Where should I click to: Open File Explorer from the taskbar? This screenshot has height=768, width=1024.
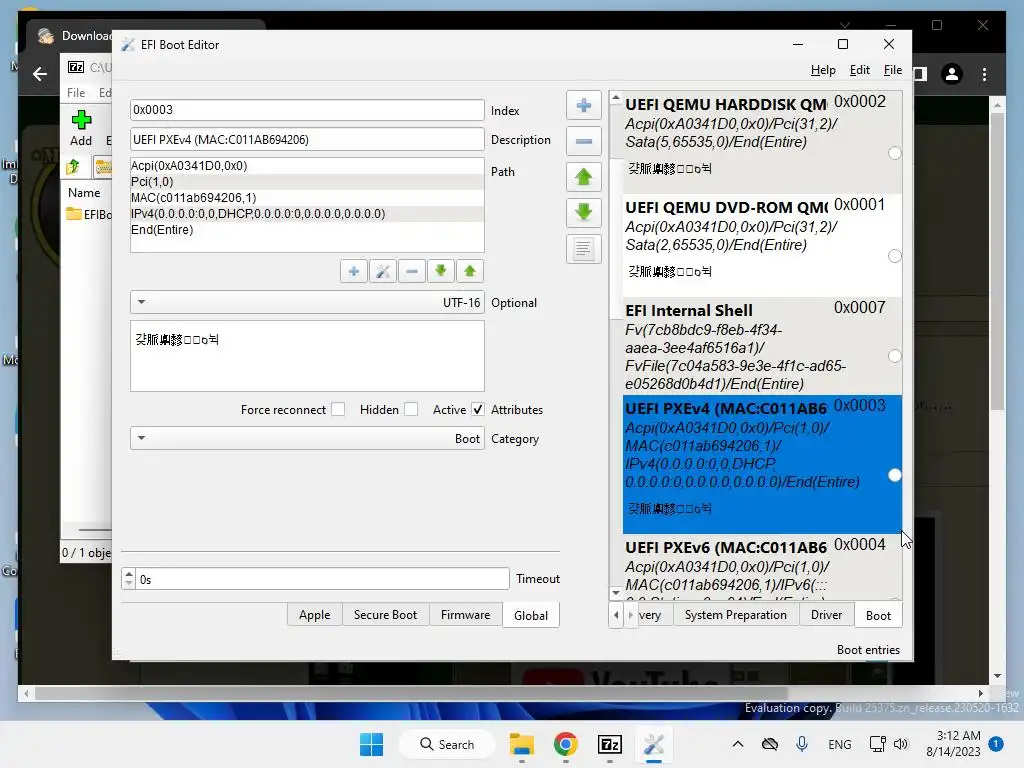pyautogui.click(x=522, y=744)
